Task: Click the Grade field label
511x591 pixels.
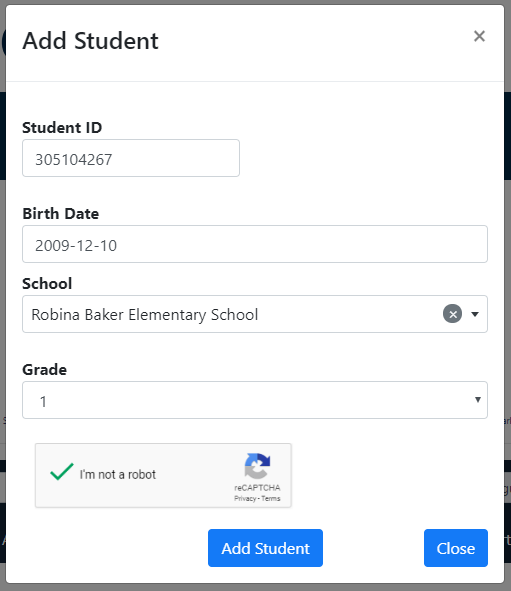Action: coord(44,370)
